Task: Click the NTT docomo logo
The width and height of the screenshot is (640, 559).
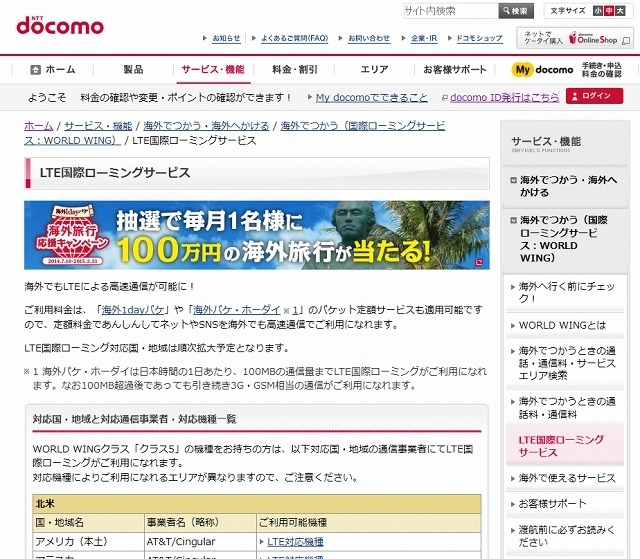Action: point(60,25)
